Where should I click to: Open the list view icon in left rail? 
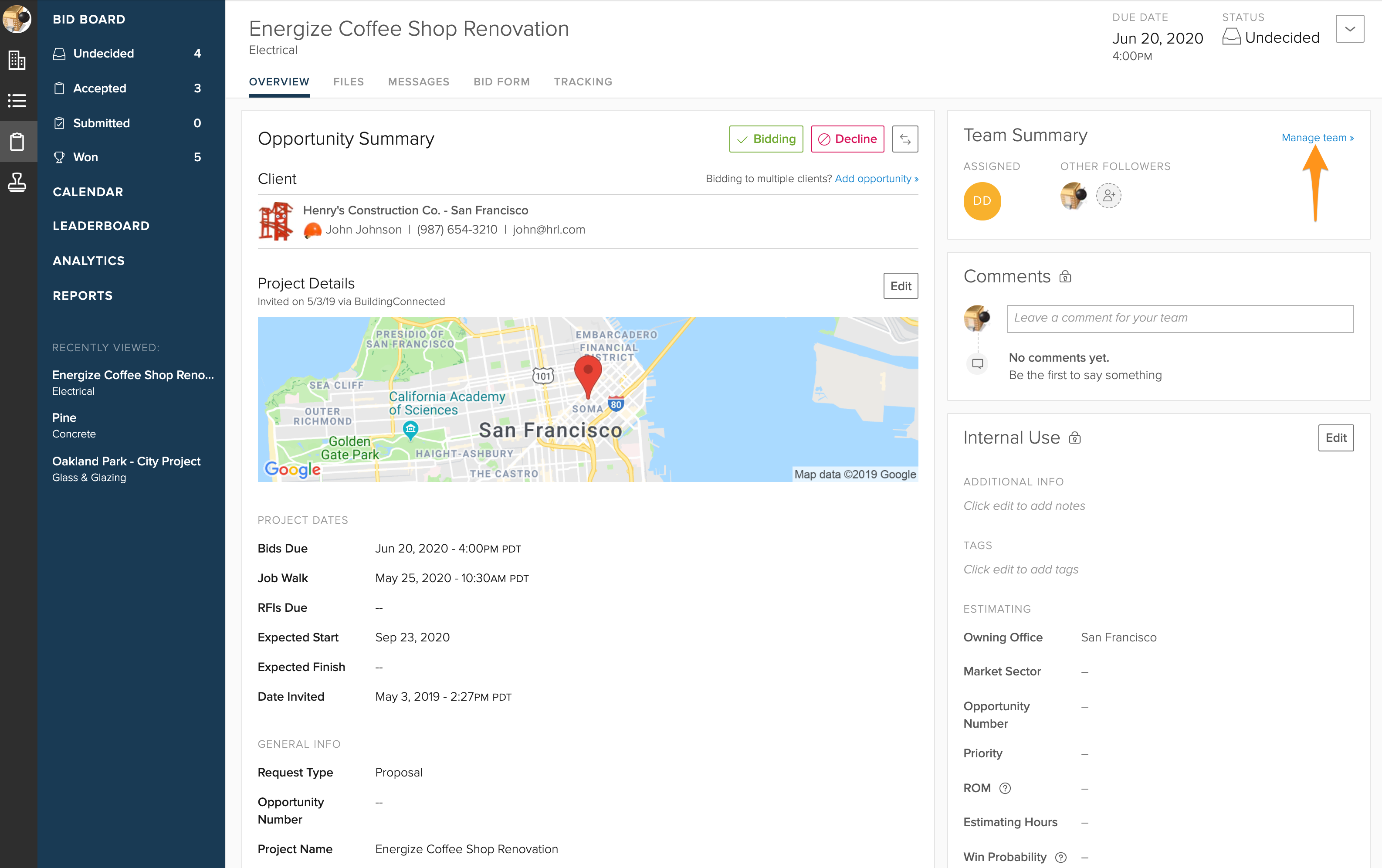(x=17, y=101)
